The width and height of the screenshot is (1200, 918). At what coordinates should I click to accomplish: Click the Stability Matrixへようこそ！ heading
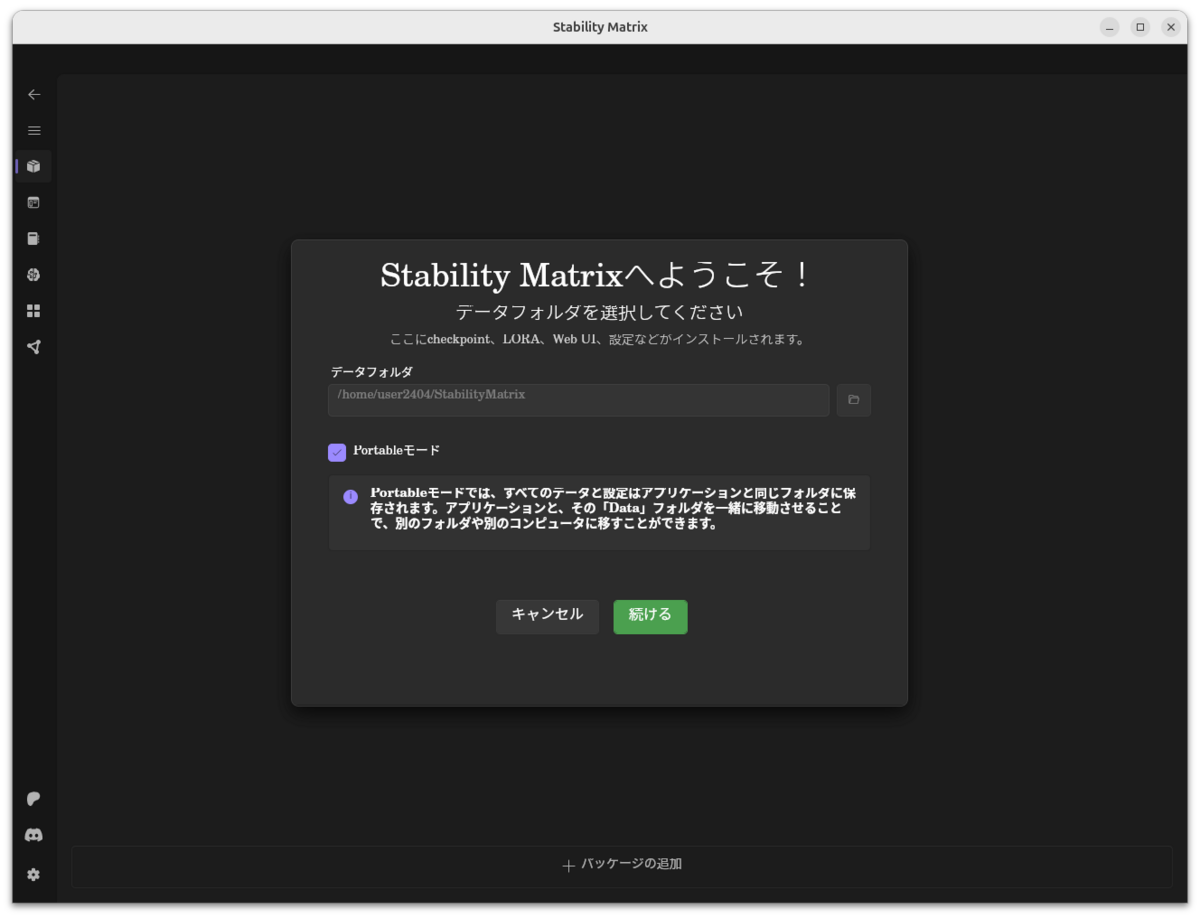(x=599, y=276)
